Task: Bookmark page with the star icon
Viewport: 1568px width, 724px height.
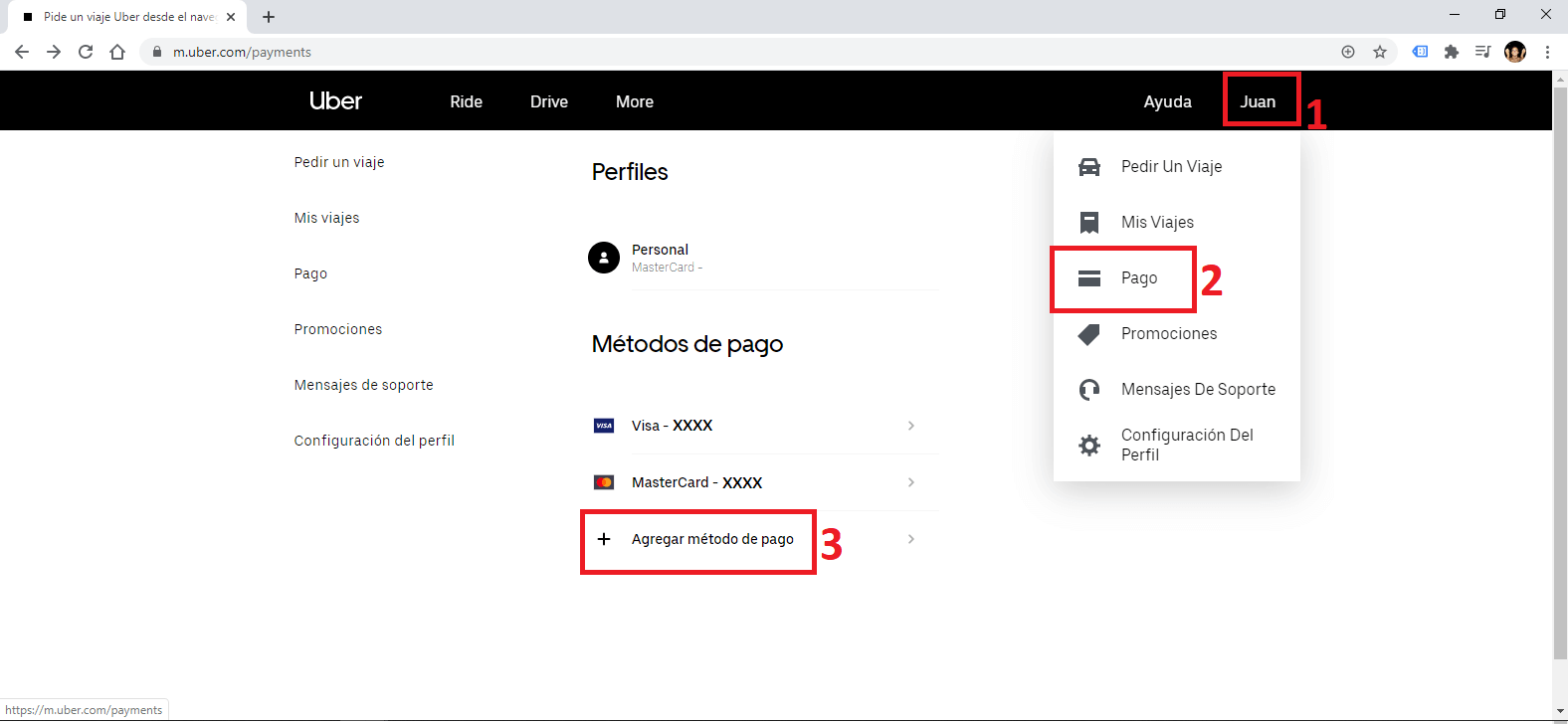Action: click(x=1380, y=52)
